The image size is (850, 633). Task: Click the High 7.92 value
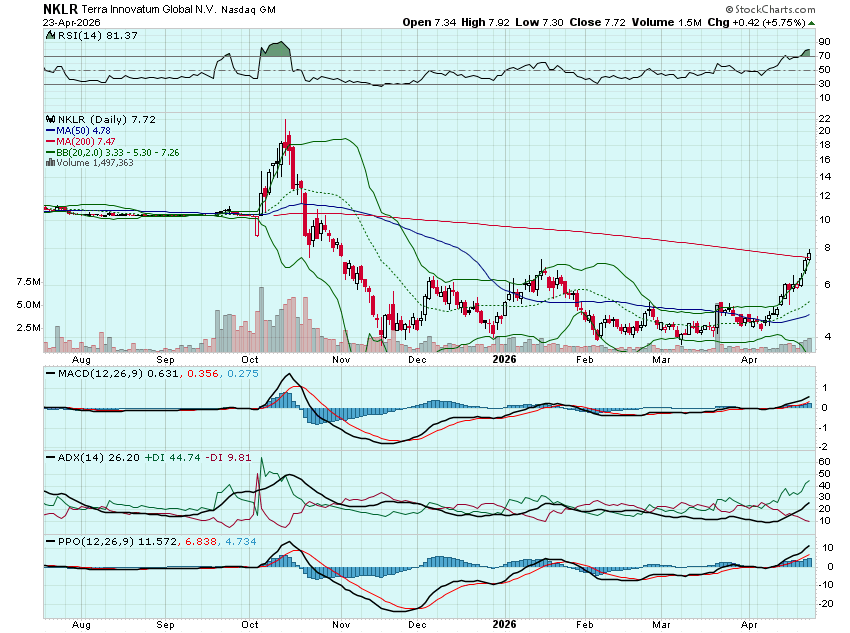click(486, 23)
